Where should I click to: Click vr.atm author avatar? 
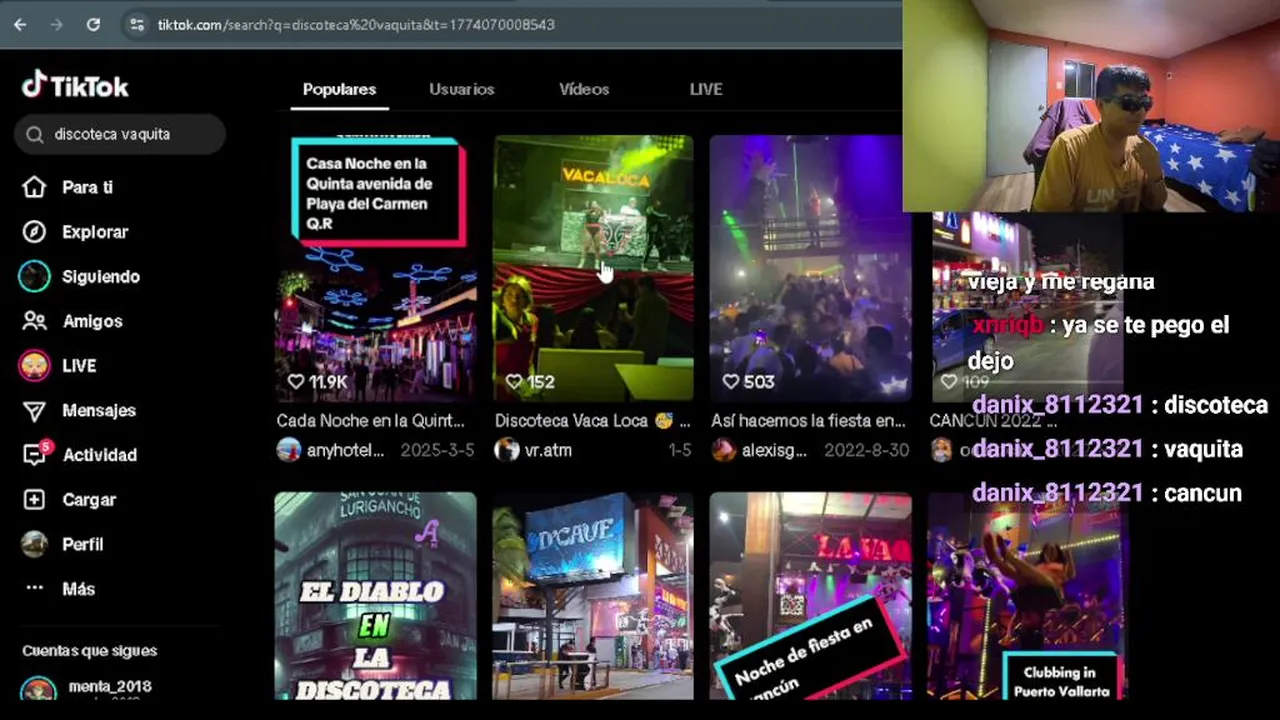[x=507, y=450]
